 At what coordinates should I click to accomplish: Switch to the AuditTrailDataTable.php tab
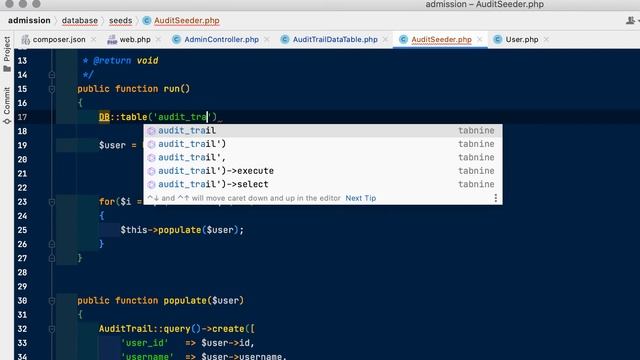click(x=335, y=40)
